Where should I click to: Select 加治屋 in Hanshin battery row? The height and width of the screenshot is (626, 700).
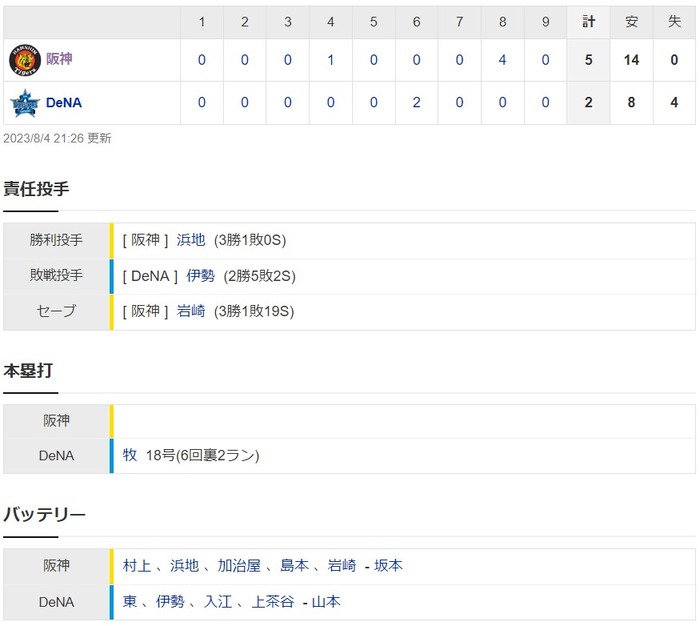tap(239, 566)
